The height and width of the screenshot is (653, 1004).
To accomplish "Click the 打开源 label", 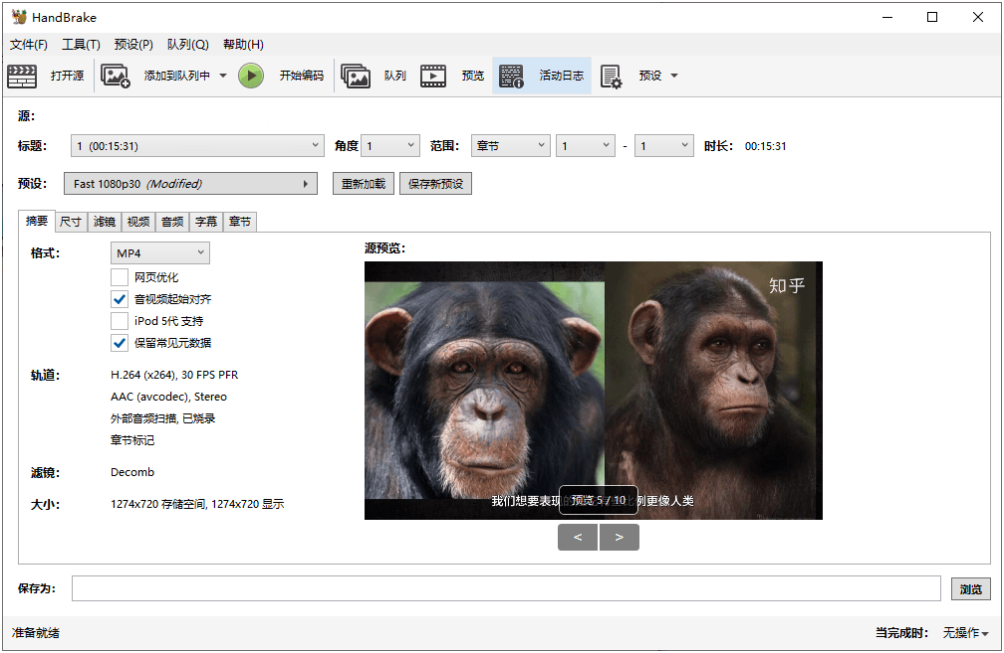I will 67,76.
